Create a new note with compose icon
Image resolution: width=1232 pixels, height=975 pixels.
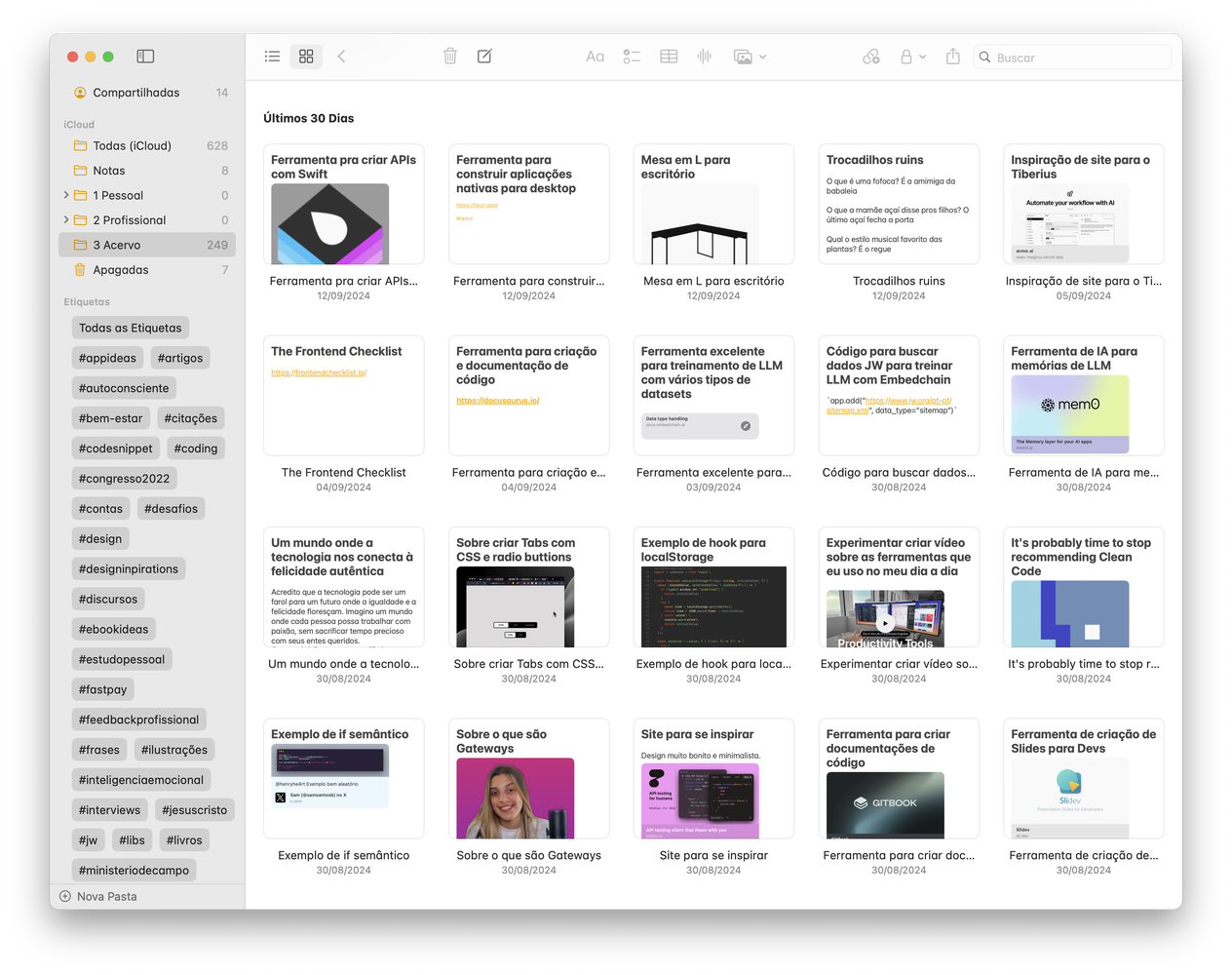pos(484,57)
